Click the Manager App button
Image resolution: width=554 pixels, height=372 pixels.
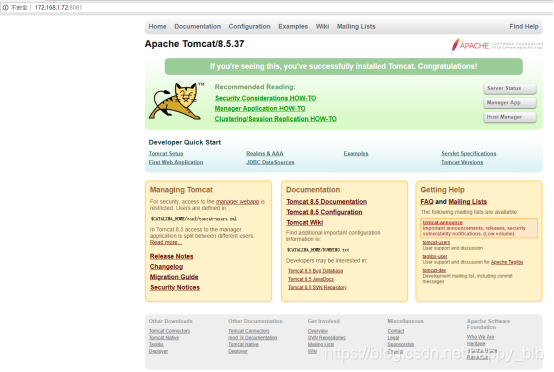point(510,103)
